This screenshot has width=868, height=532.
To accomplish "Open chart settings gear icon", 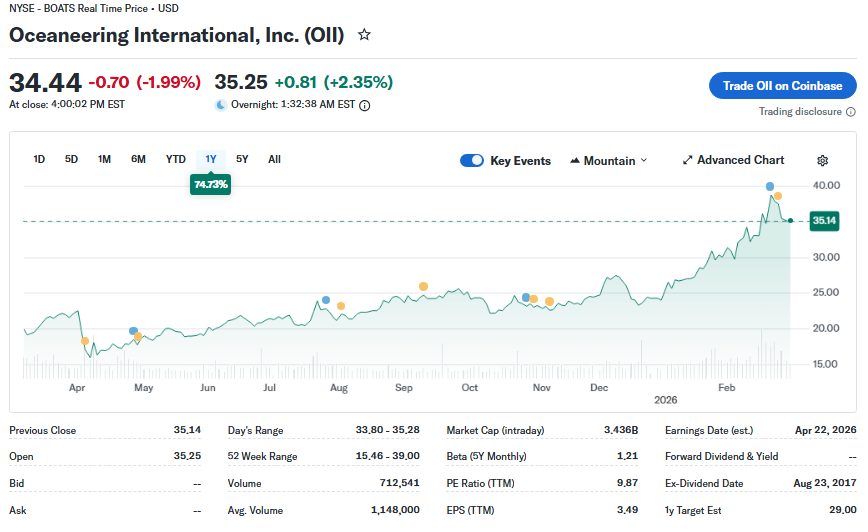I will (x=823, y=161).
